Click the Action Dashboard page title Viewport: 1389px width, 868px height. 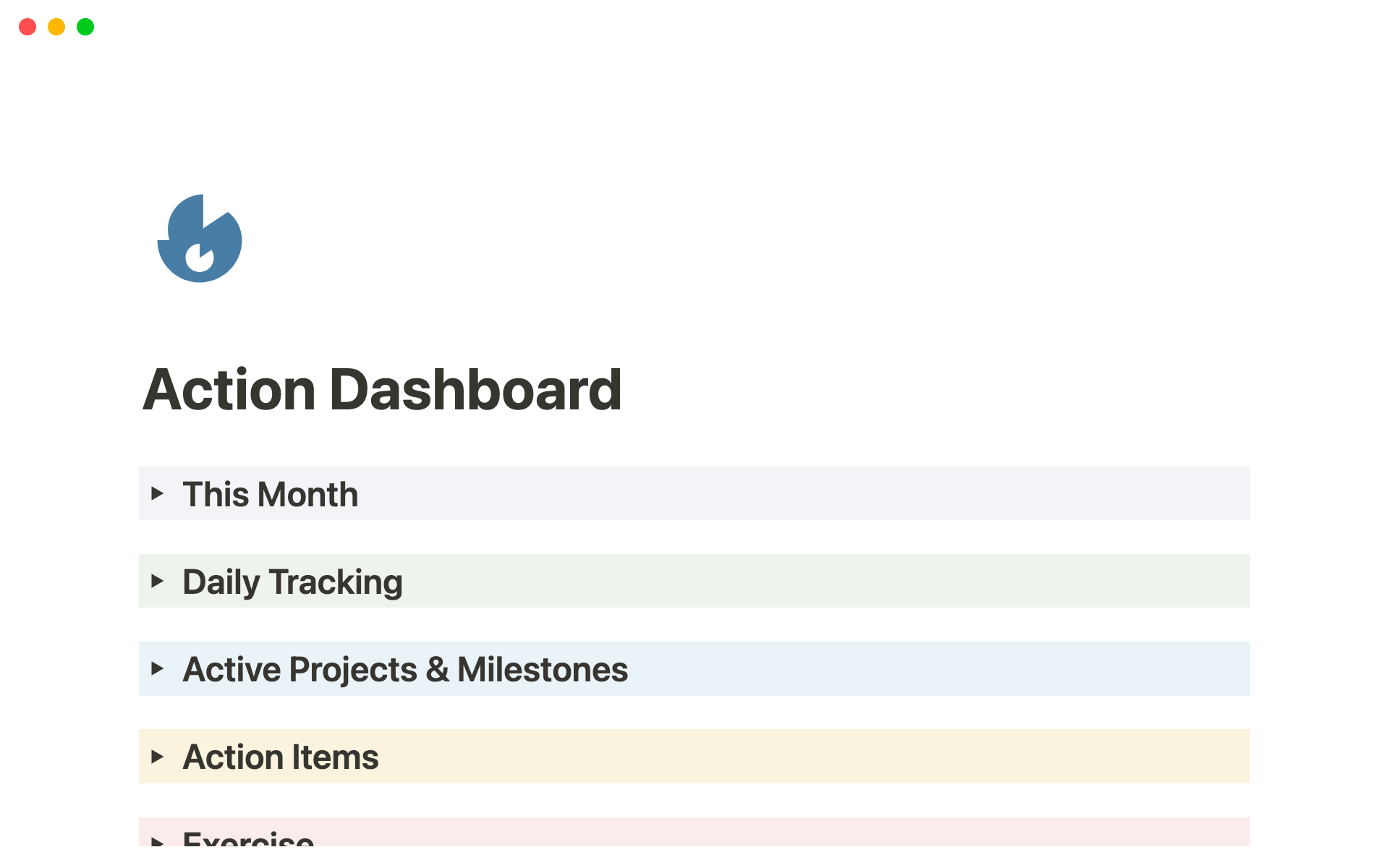point(382,390)
